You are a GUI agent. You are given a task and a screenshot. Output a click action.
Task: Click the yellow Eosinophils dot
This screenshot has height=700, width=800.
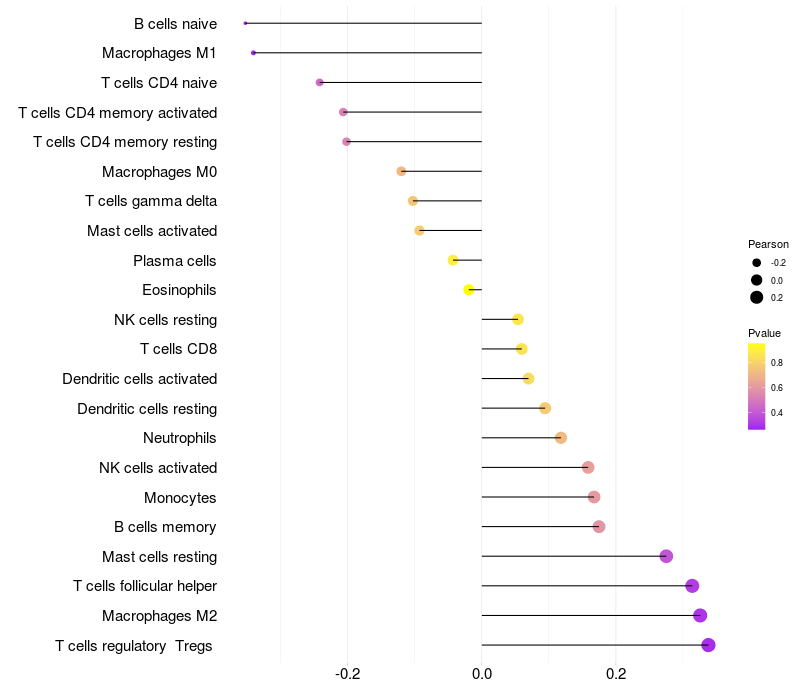point(469,290)
